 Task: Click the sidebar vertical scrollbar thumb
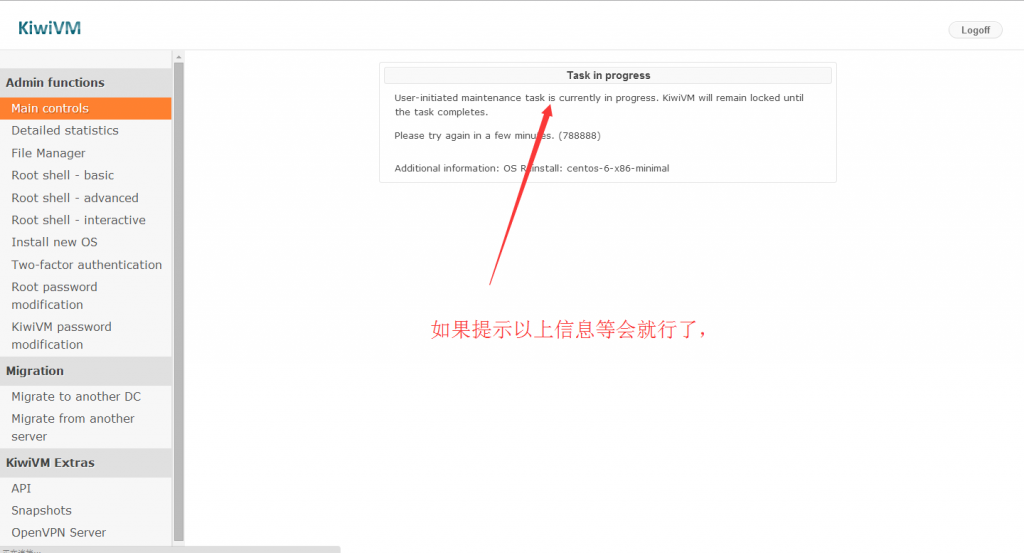[179, 300]
